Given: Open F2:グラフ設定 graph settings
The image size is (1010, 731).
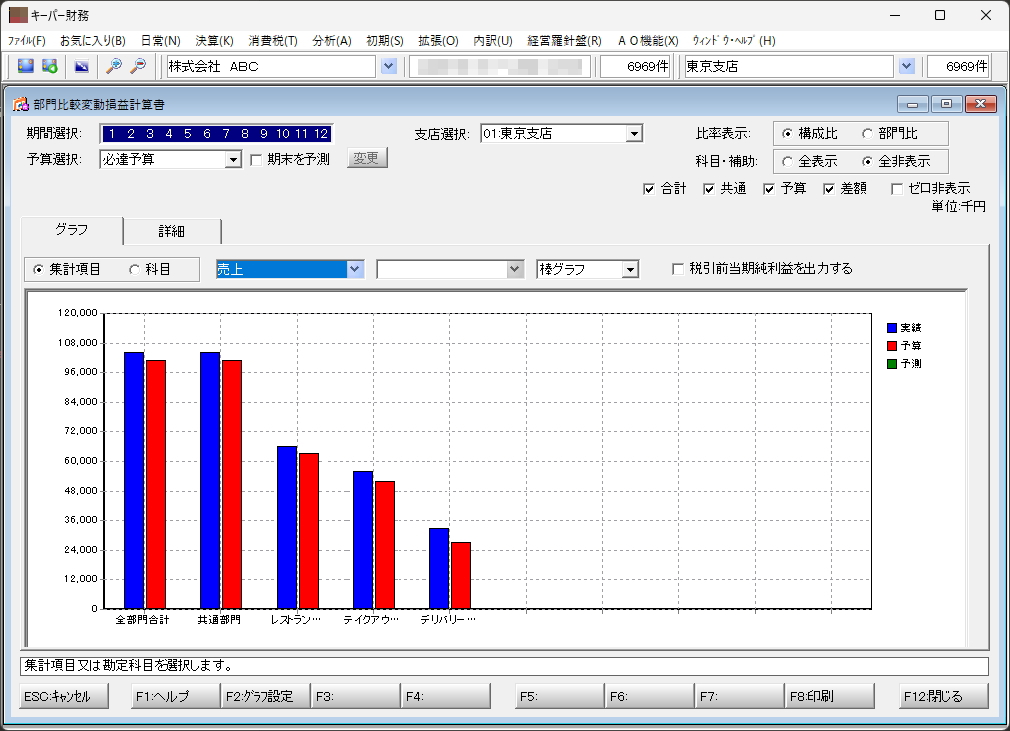Looking at the screenshot, I should tap(265, 696).
